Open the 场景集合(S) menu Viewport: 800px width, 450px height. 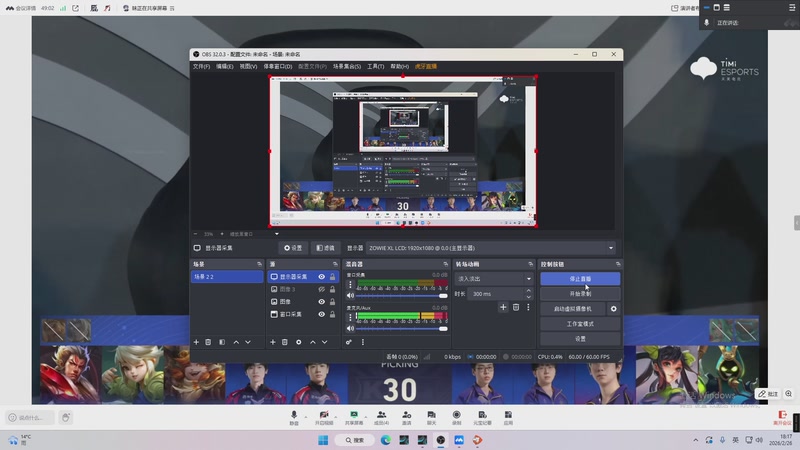(347, 66)
